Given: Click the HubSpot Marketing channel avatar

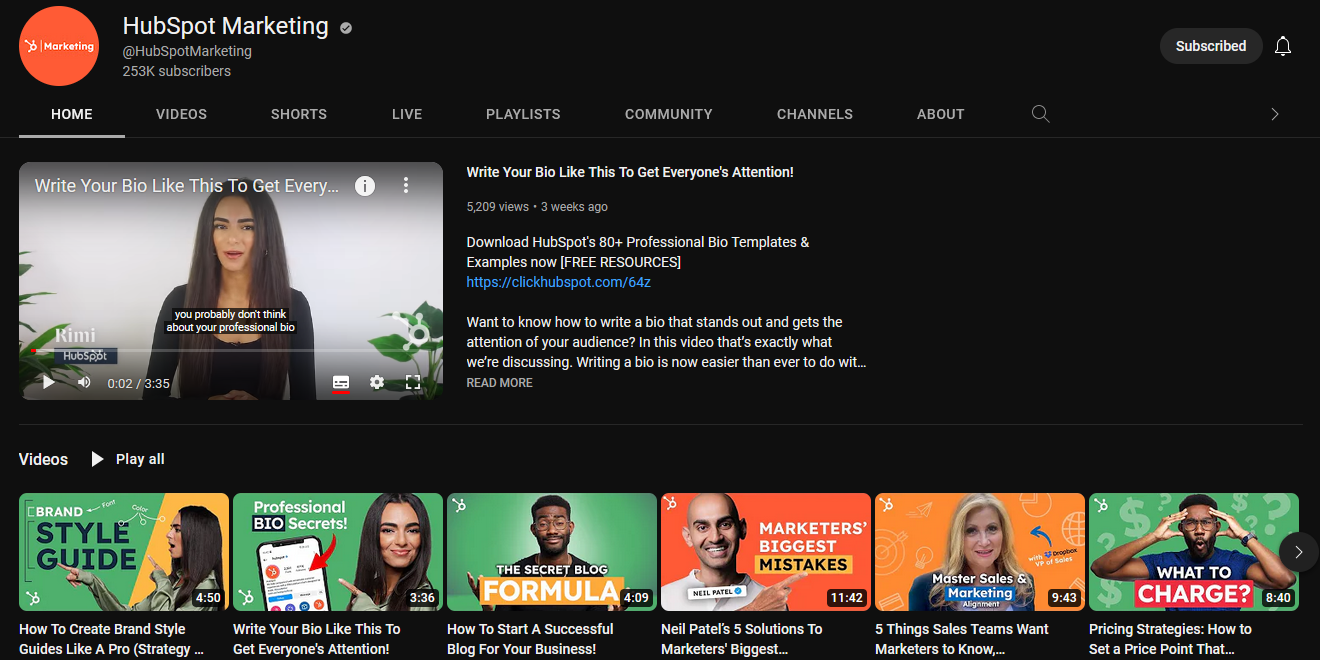Looking at the screenshot, I should coord(59,46).
